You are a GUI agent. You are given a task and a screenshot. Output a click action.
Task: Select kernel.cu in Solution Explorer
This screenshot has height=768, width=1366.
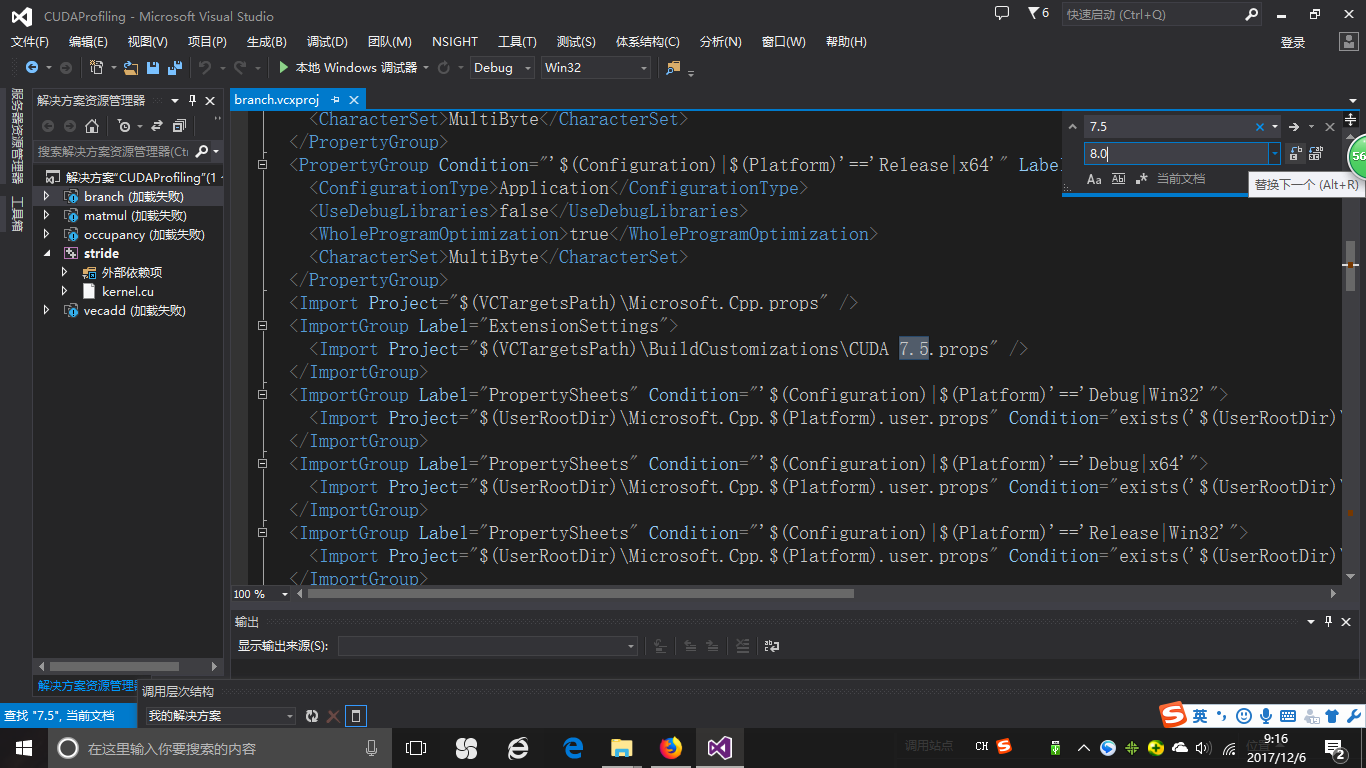click(127, 292)
